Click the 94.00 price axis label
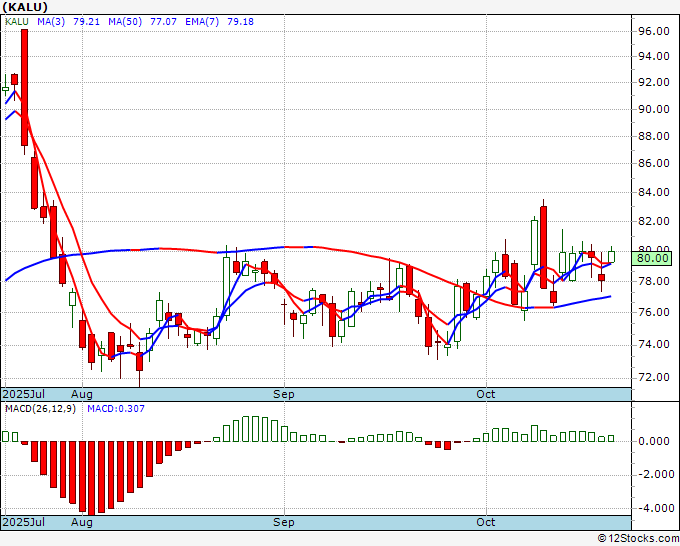The image size is (680, 546). point(654,56)
